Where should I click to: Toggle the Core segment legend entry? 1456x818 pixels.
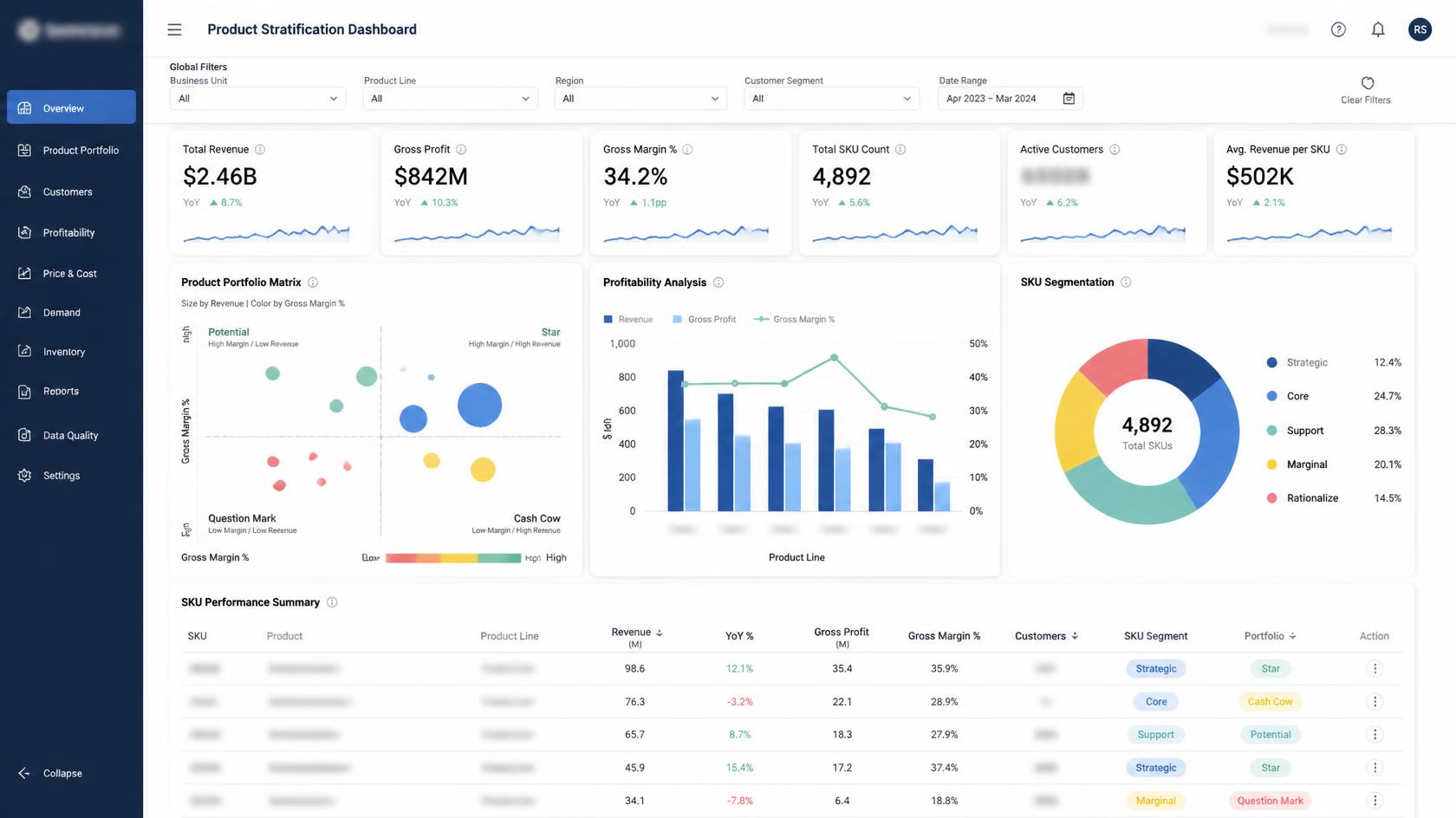pos(1334,396)
